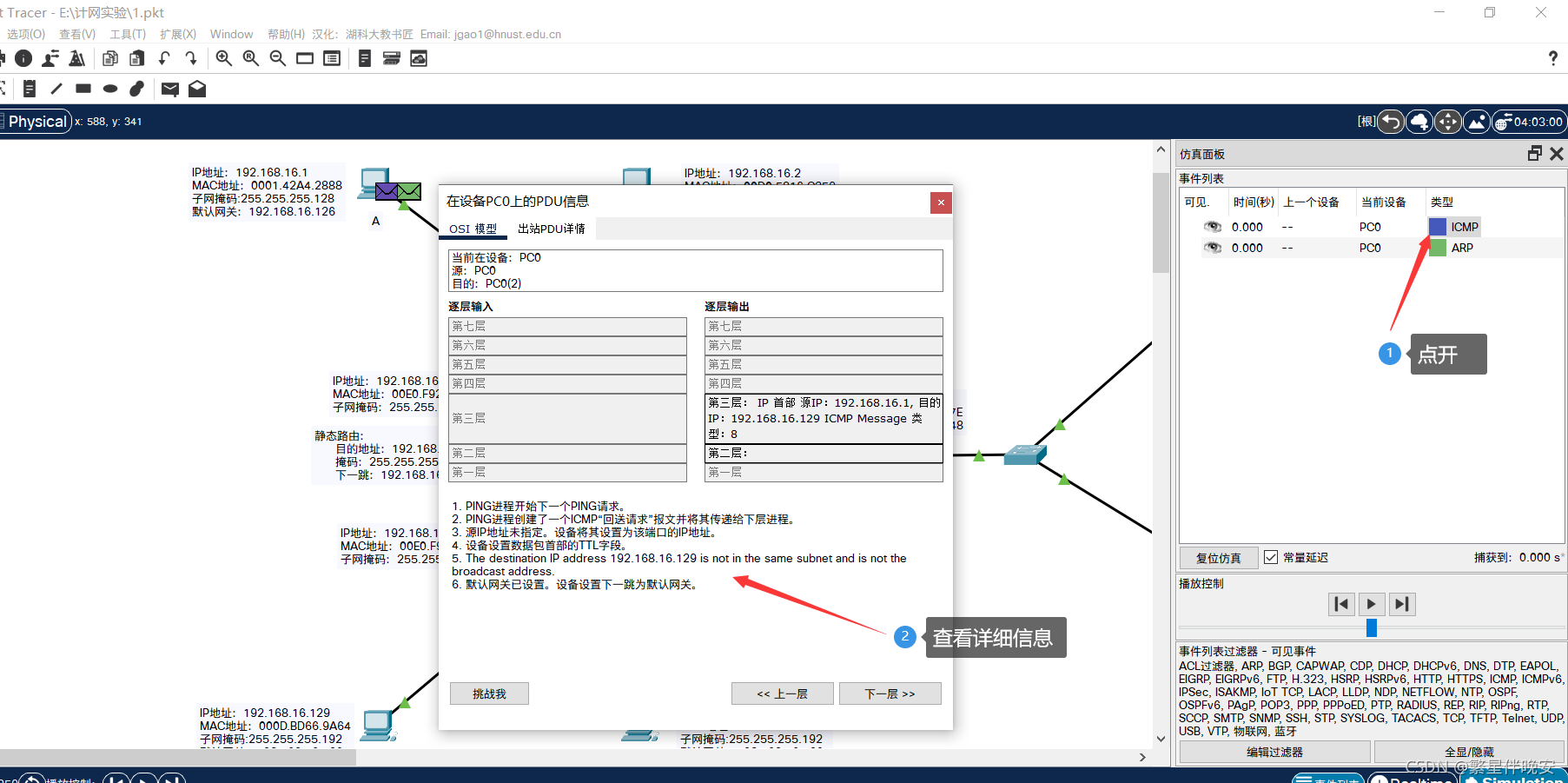
Task: Go to previous layer with 上一层
Action: pyautogui.click(x=783, y=693)
